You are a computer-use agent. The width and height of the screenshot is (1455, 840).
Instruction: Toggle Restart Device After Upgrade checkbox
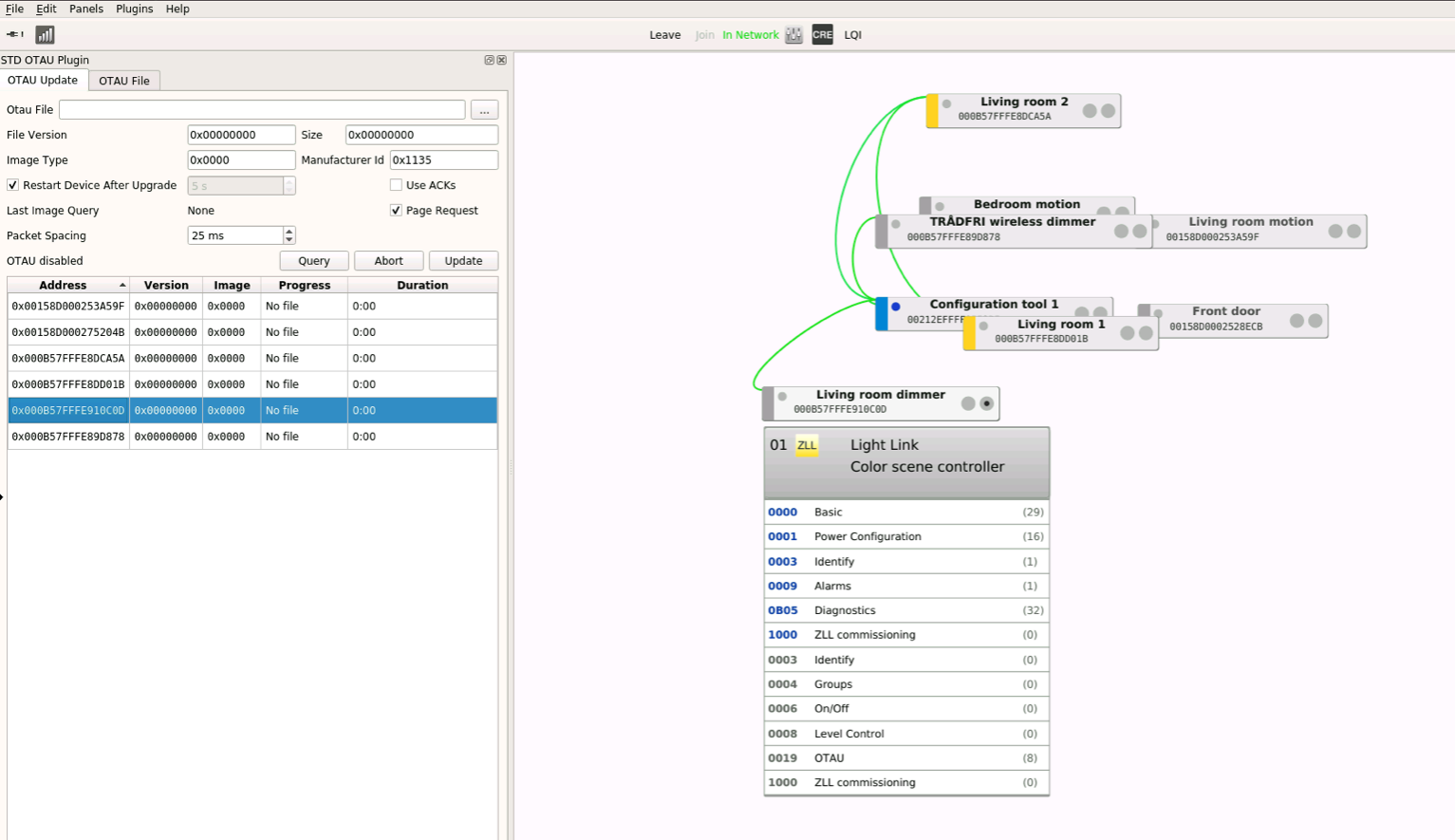(x=13, y=185)
